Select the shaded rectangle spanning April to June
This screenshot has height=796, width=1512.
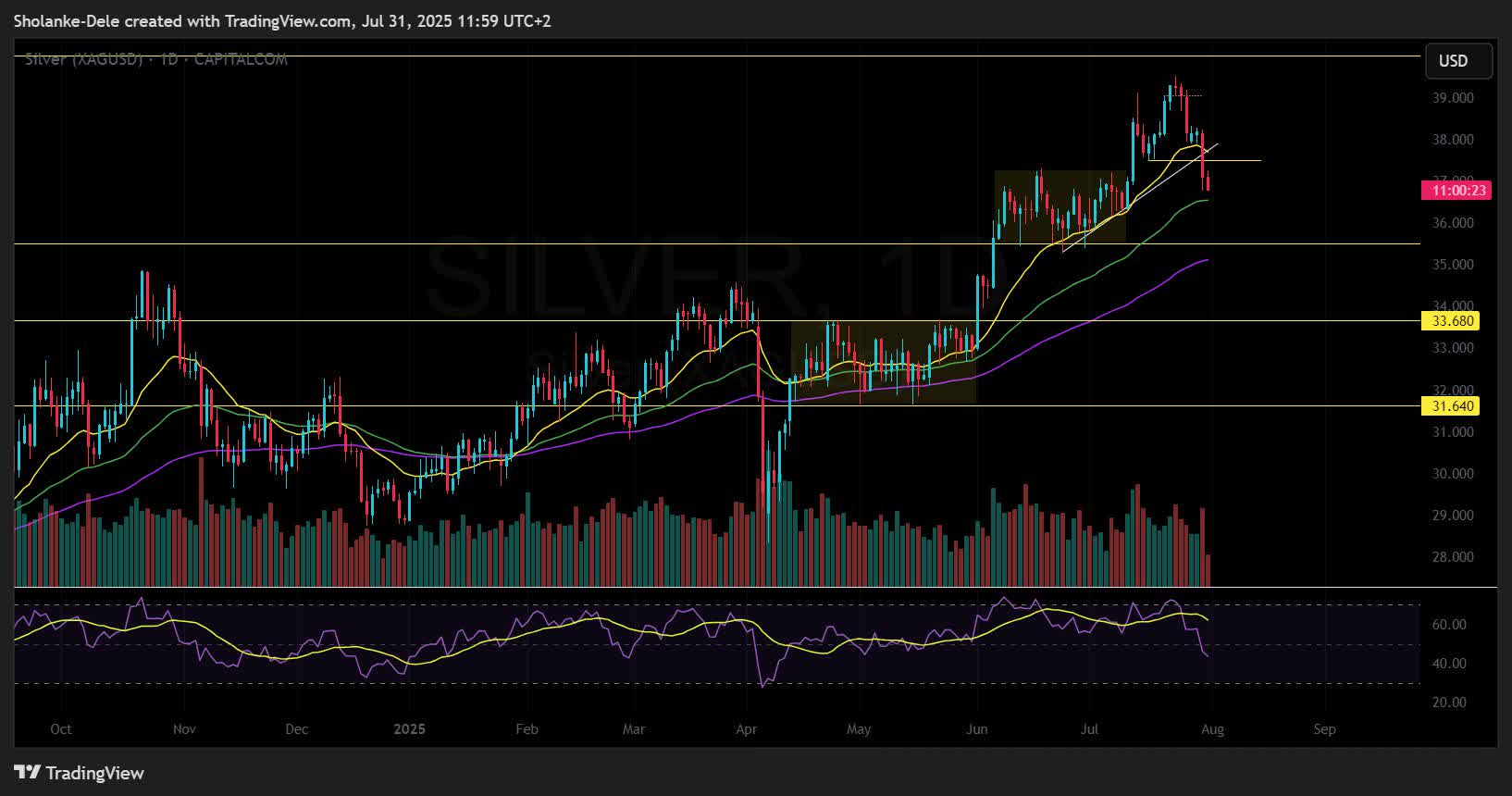883,363
